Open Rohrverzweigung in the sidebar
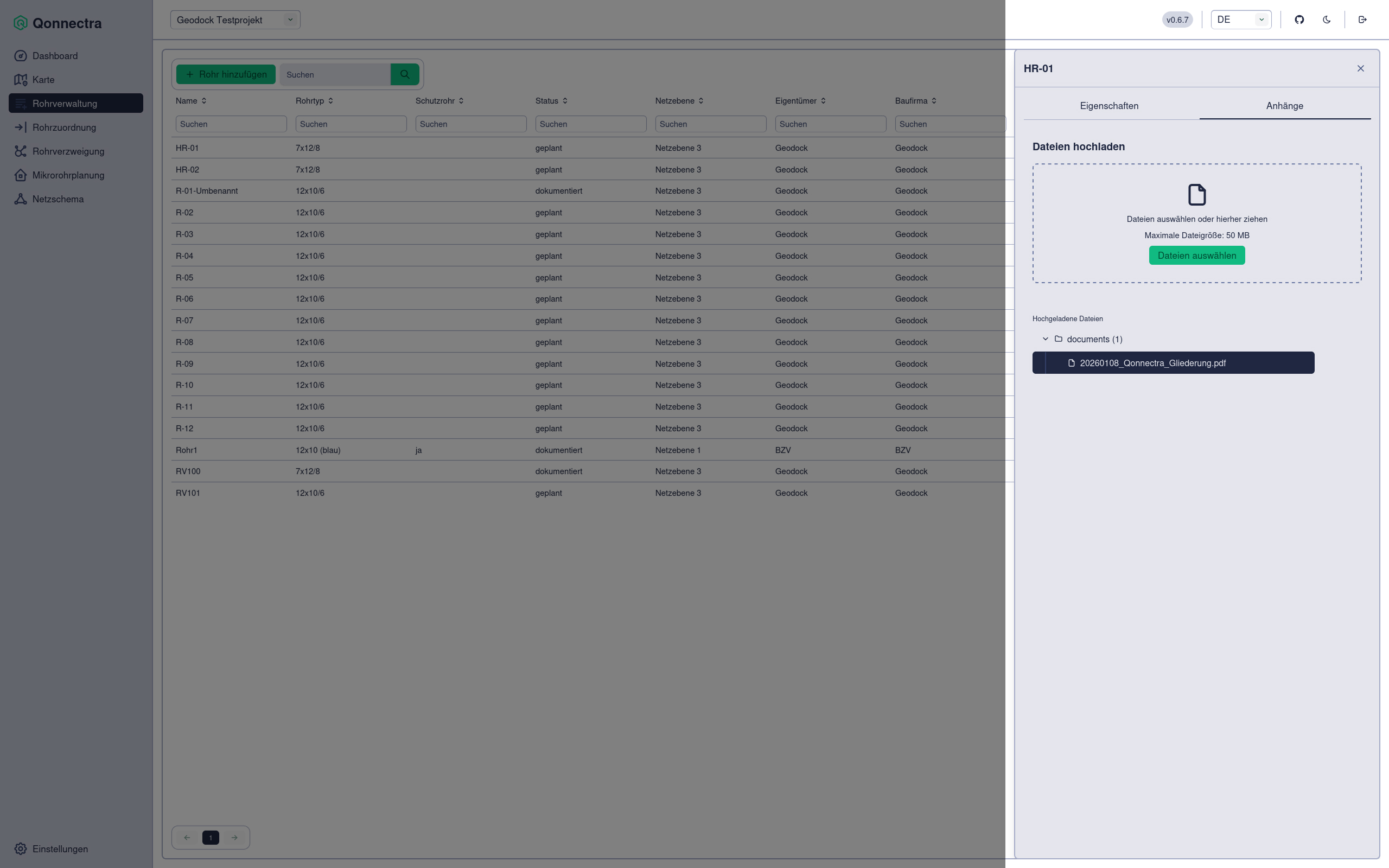Image resolution: width=1389 pixels, height=868 pixels. click(x=68, y=151)
